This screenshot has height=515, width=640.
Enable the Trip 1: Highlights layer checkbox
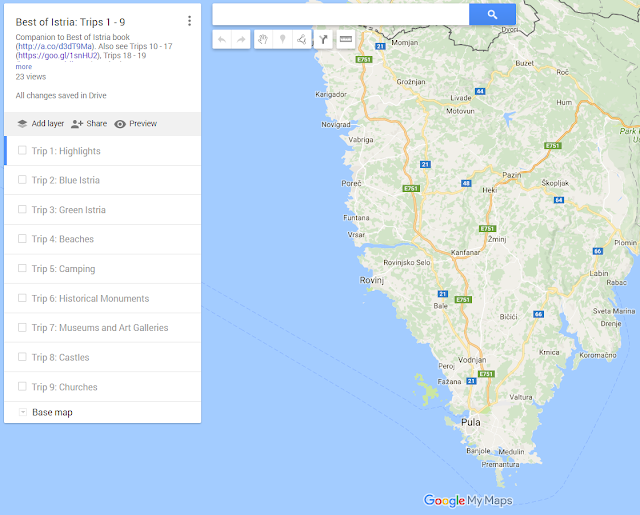tap(22, 151)
